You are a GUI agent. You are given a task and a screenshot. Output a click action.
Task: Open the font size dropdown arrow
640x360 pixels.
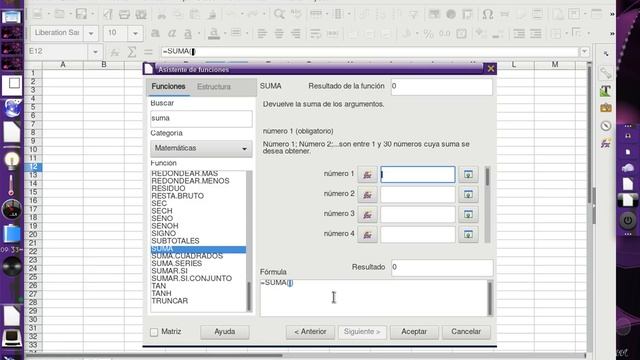click(x=135, y=33)
